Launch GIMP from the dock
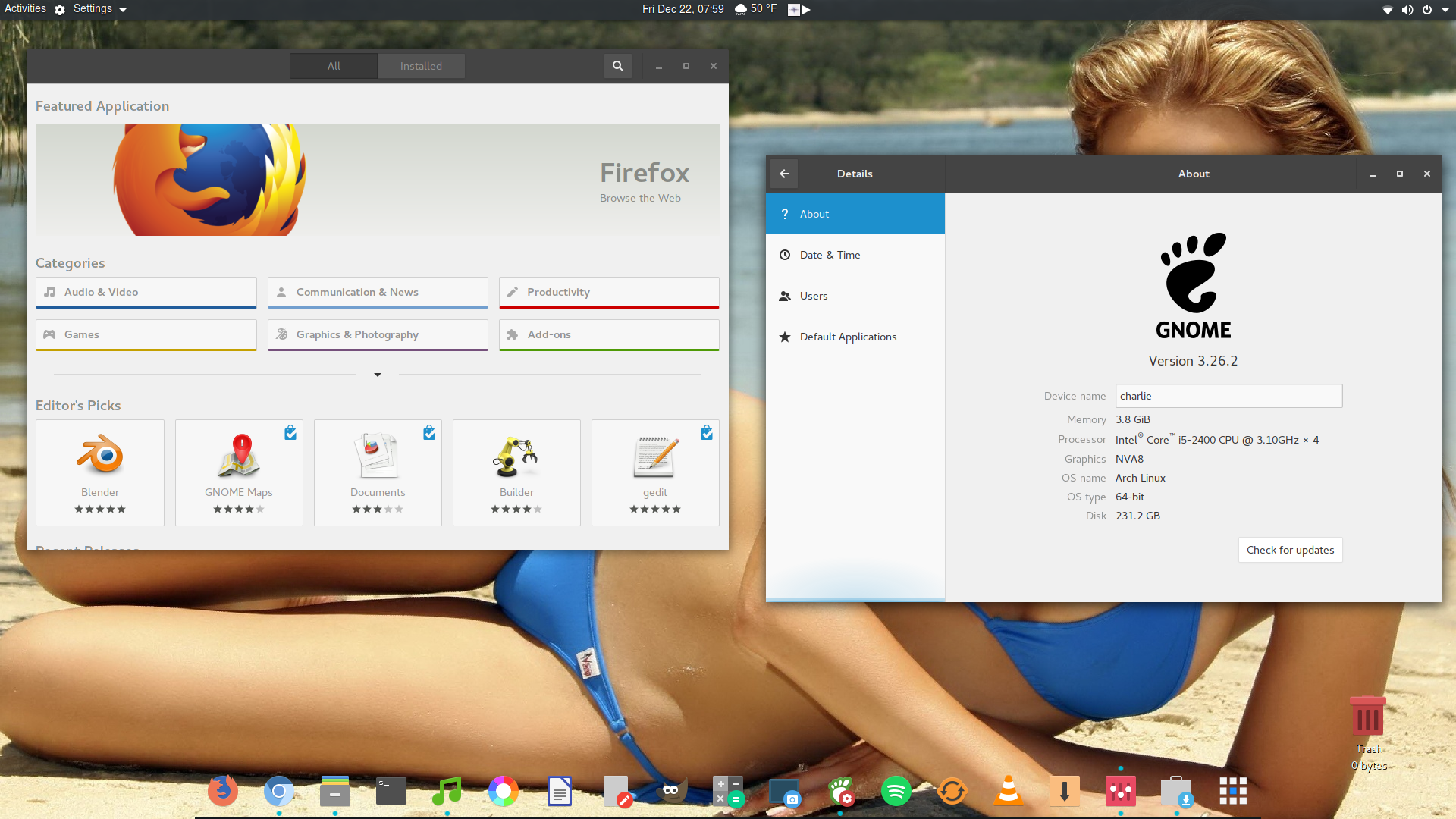The height and width of the screenshot is (819, 1456). [x=672, y=791]
